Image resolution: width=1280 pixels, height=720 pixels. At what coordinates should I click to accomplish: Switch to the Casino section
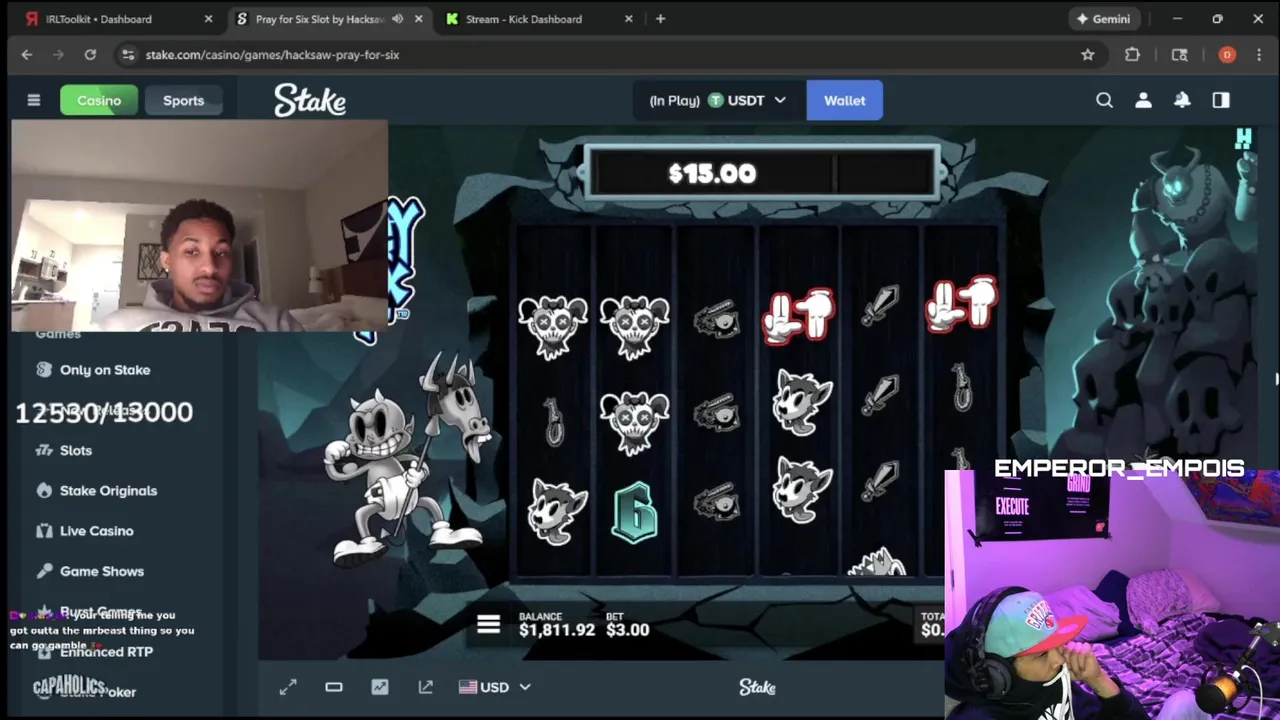pyautogui.click(x=99, y=100)
